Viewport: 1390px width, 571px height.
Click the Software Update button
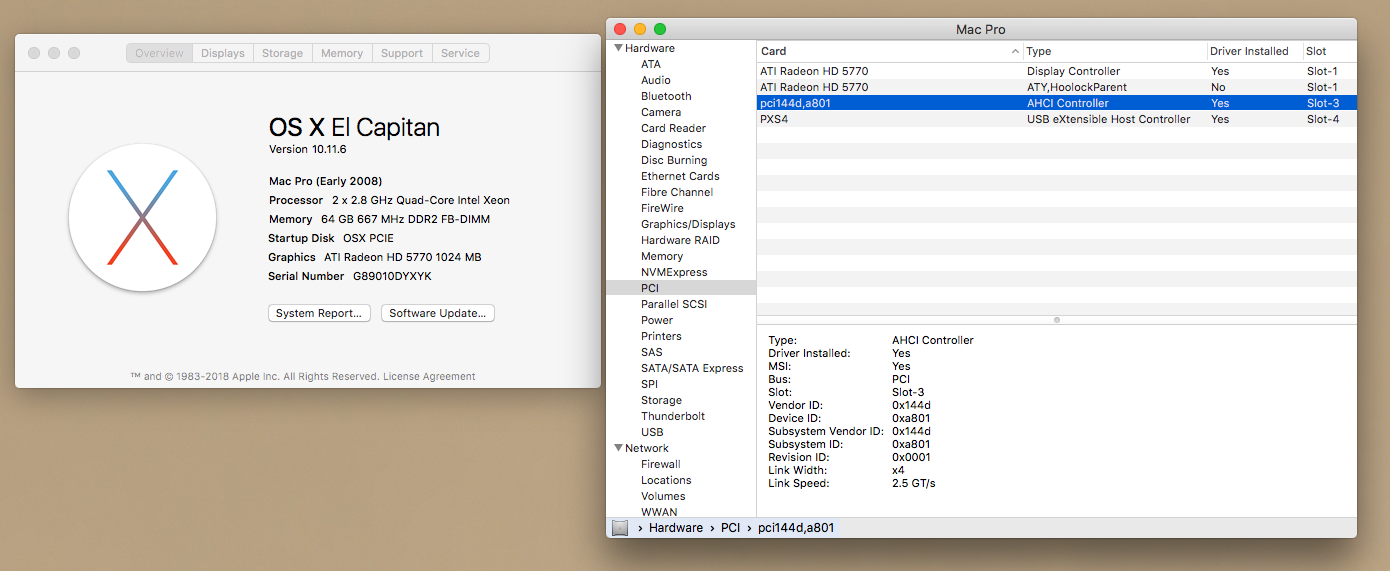click(x=438, y=313)
